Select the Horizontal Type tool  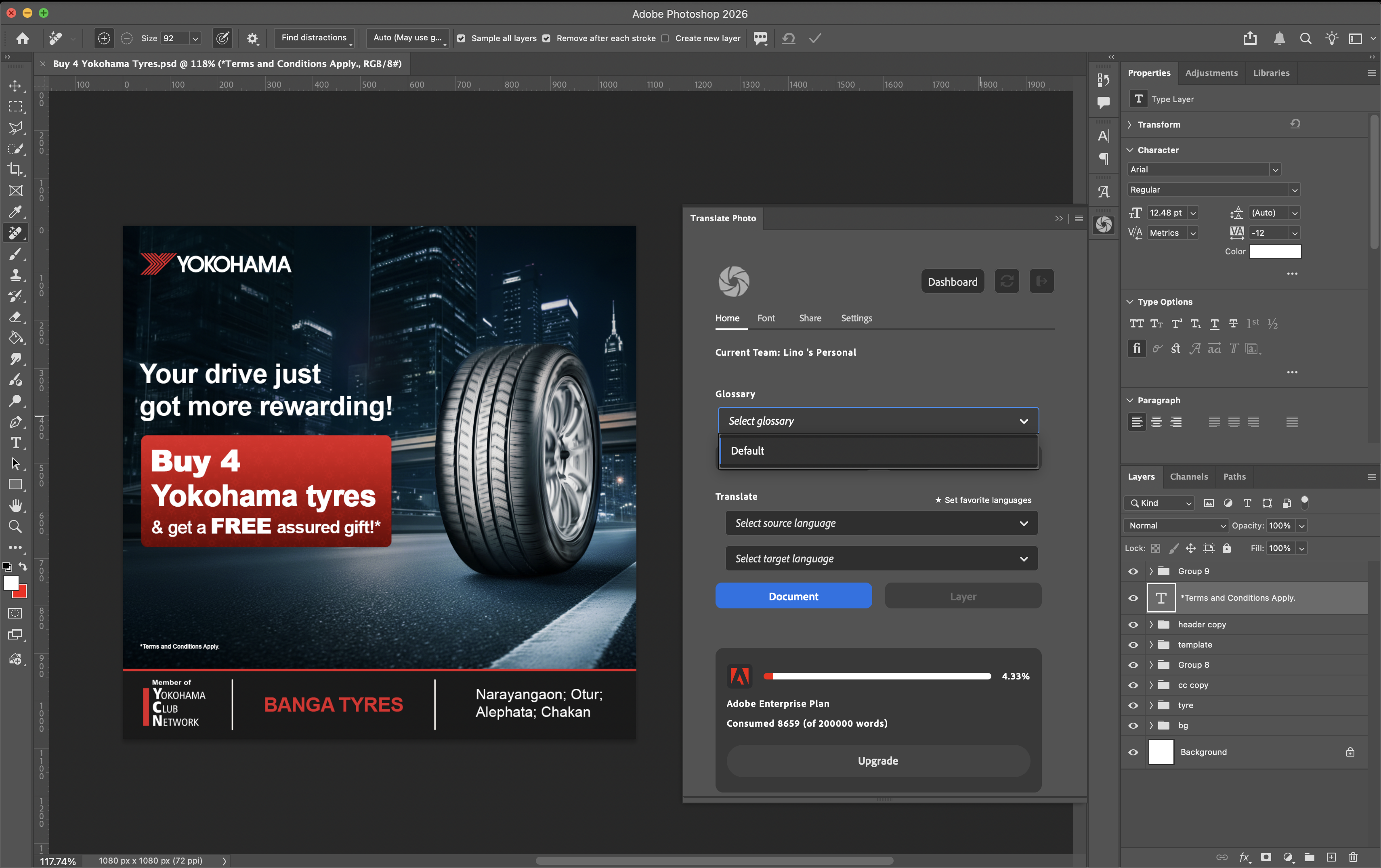(15, 443)
